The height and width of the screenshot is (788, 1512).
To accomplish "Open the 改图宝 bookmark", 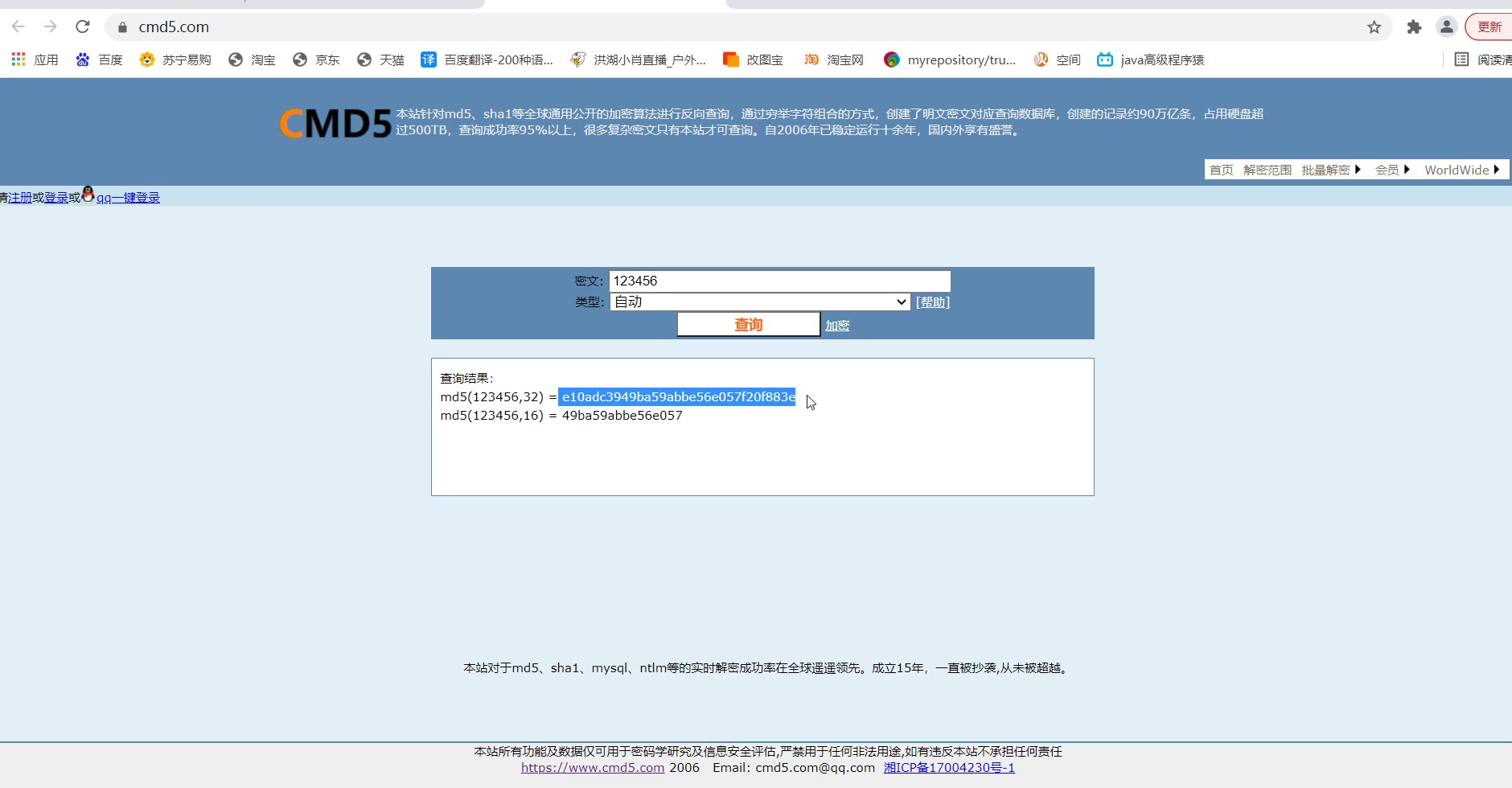I will point(754,60).
